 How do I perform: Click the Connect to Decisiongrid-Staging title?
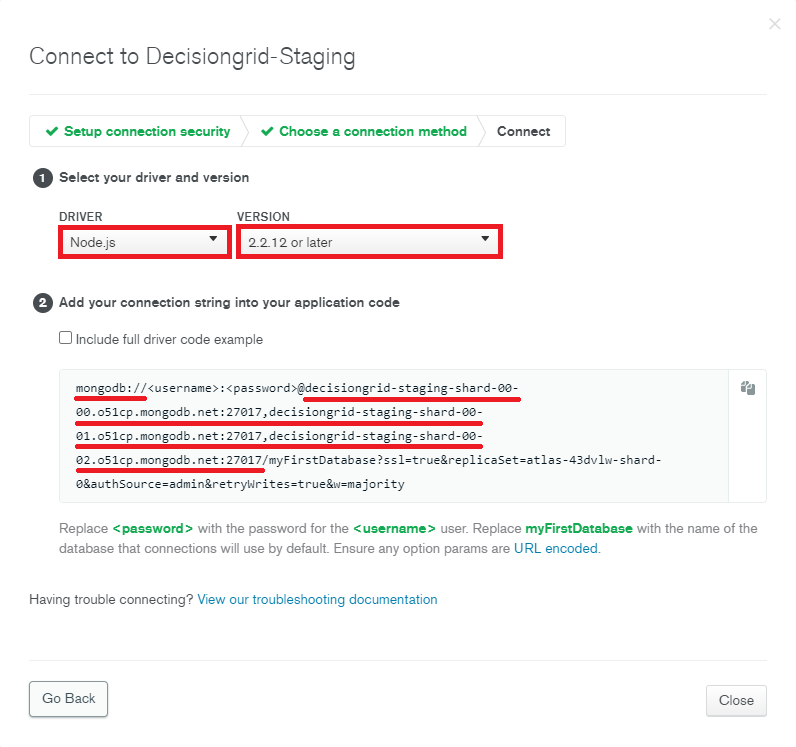click(x=192, y=56)
